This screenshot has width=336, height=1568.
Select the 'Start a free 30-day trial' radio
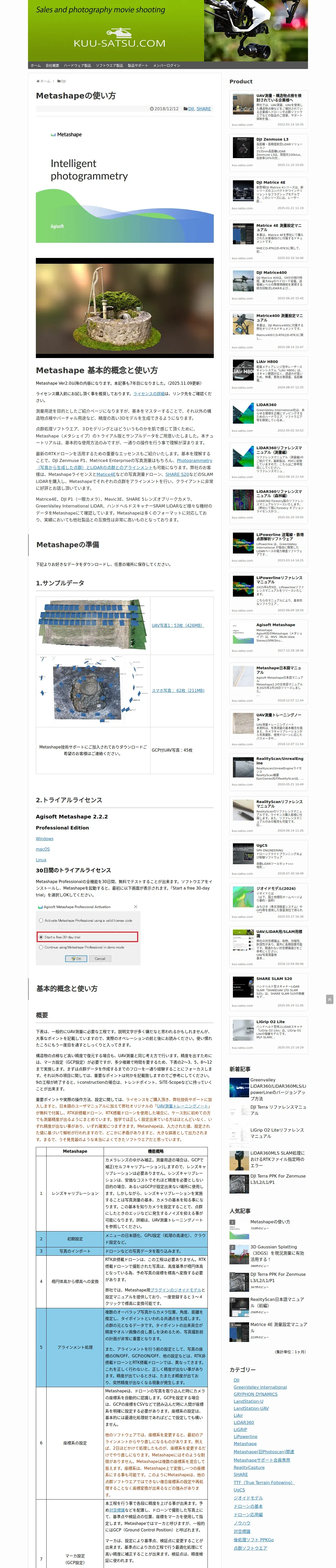[x=41, y=937]
